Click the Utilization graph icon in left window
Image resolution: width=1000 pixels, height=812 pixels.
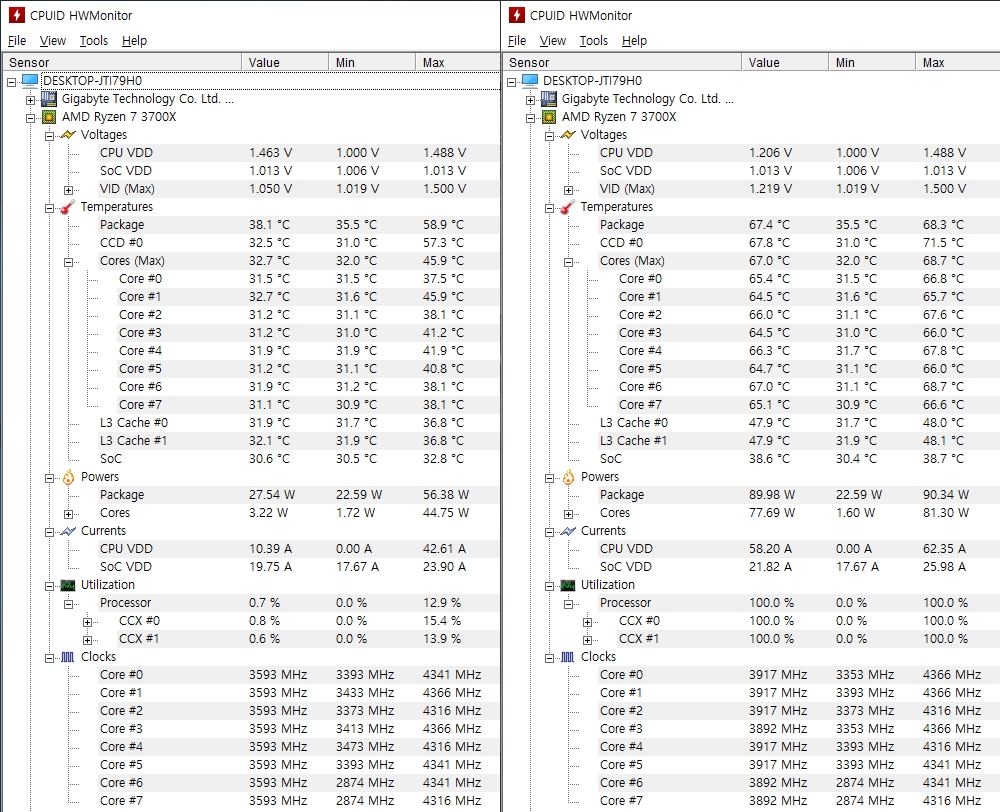click(68, 585)
